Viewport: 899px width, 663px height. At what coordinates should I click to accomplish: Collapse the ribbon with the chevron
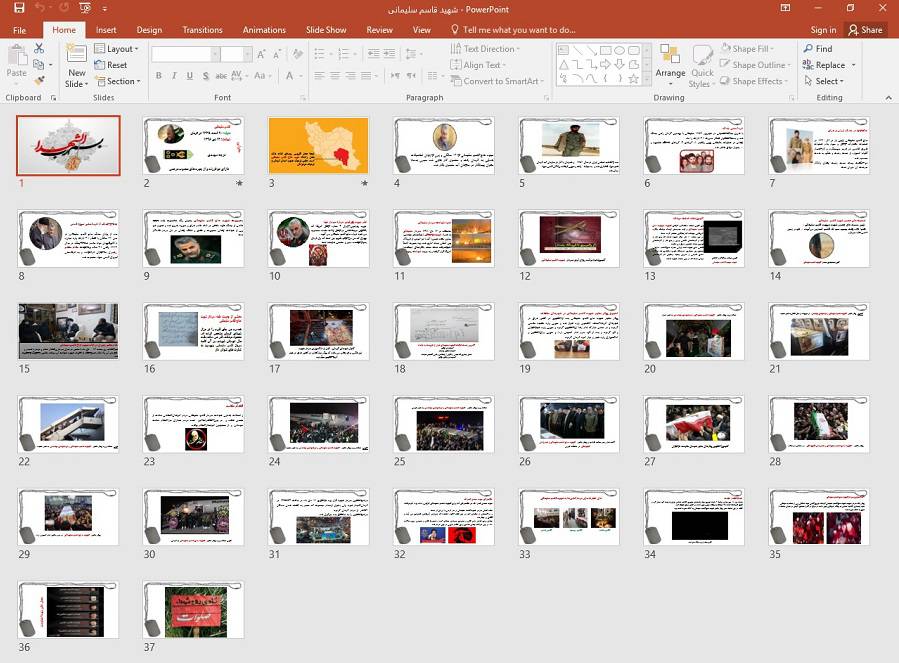click(x=887, y=98)
